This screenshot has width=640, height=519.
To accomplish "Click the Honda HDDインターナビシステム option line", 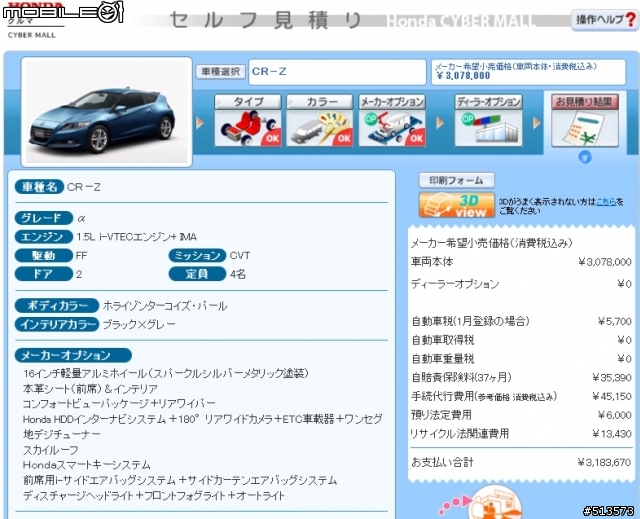I will (x=202, y=426).
